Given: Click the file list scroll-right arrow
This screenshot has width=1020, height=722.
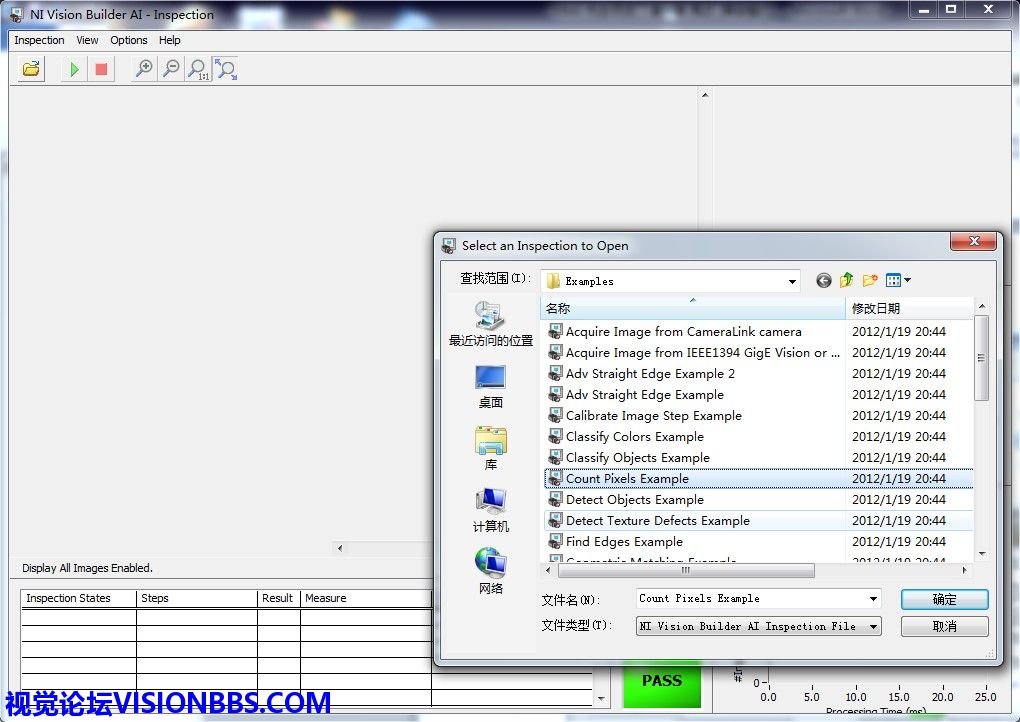Looking at the screenshot, I should [964, 570].
